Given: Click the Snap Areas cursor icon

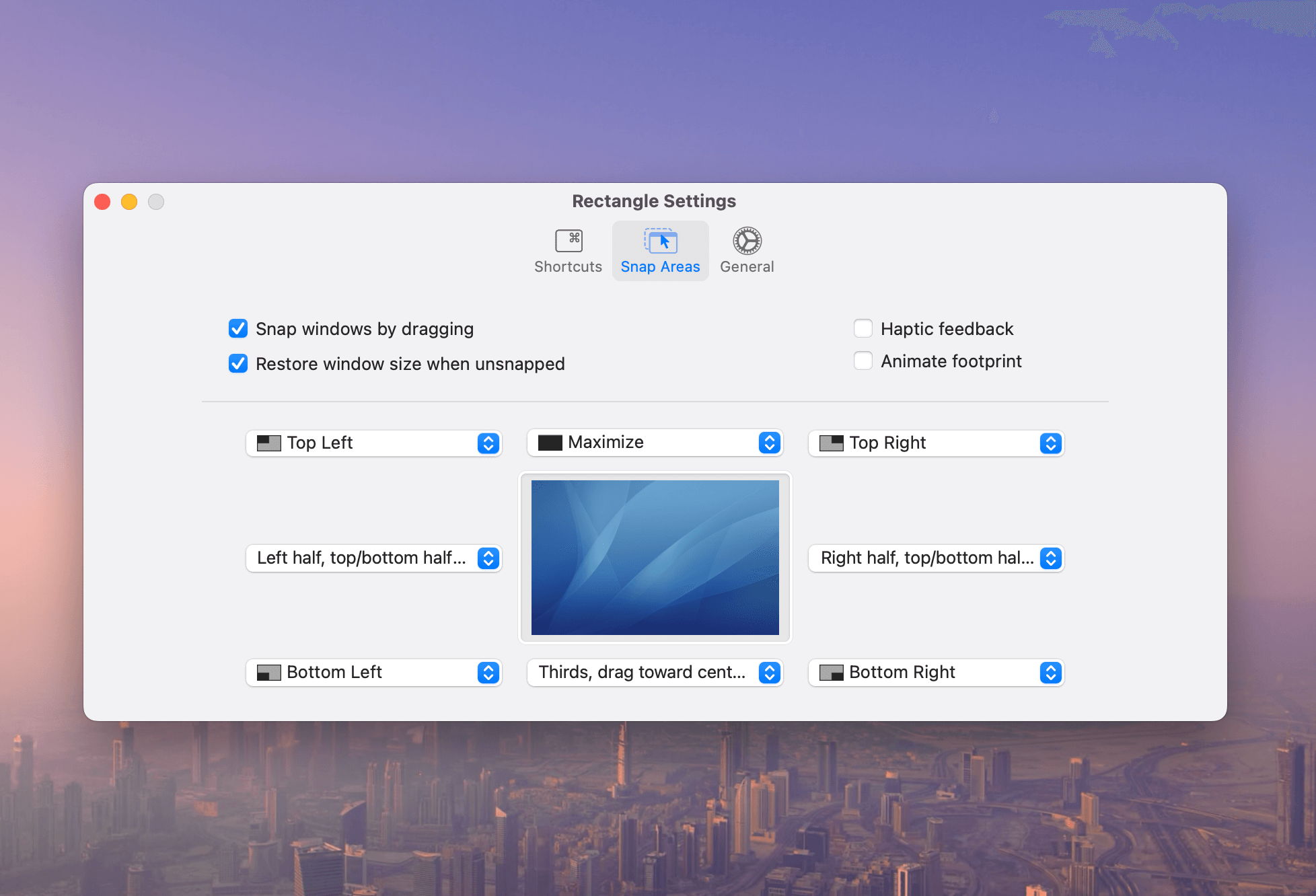Looking at the screenshot, I should (x=660, y=241).
